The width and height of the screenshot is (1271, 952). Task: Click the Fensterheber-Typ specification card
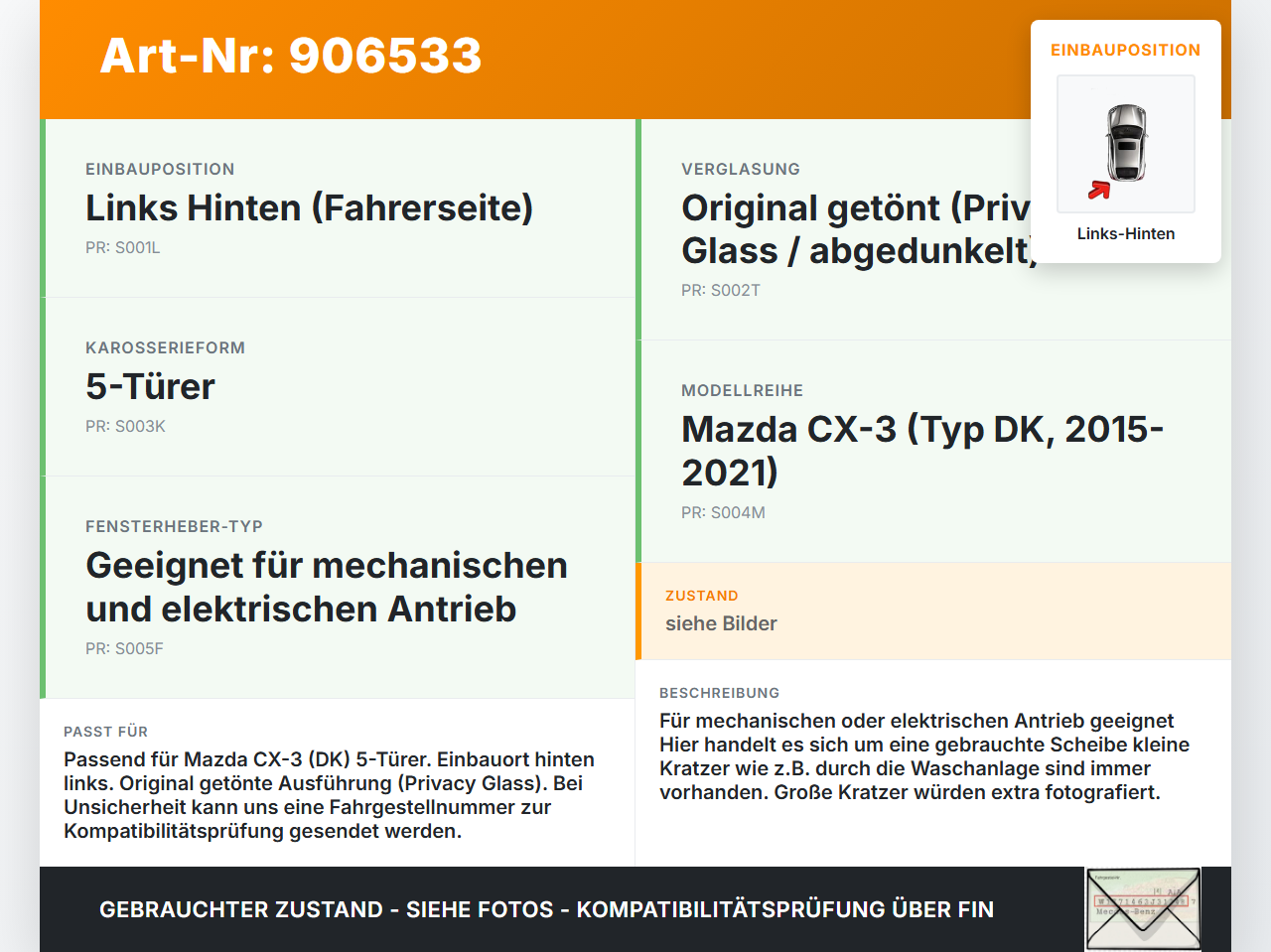pos(338,588)
